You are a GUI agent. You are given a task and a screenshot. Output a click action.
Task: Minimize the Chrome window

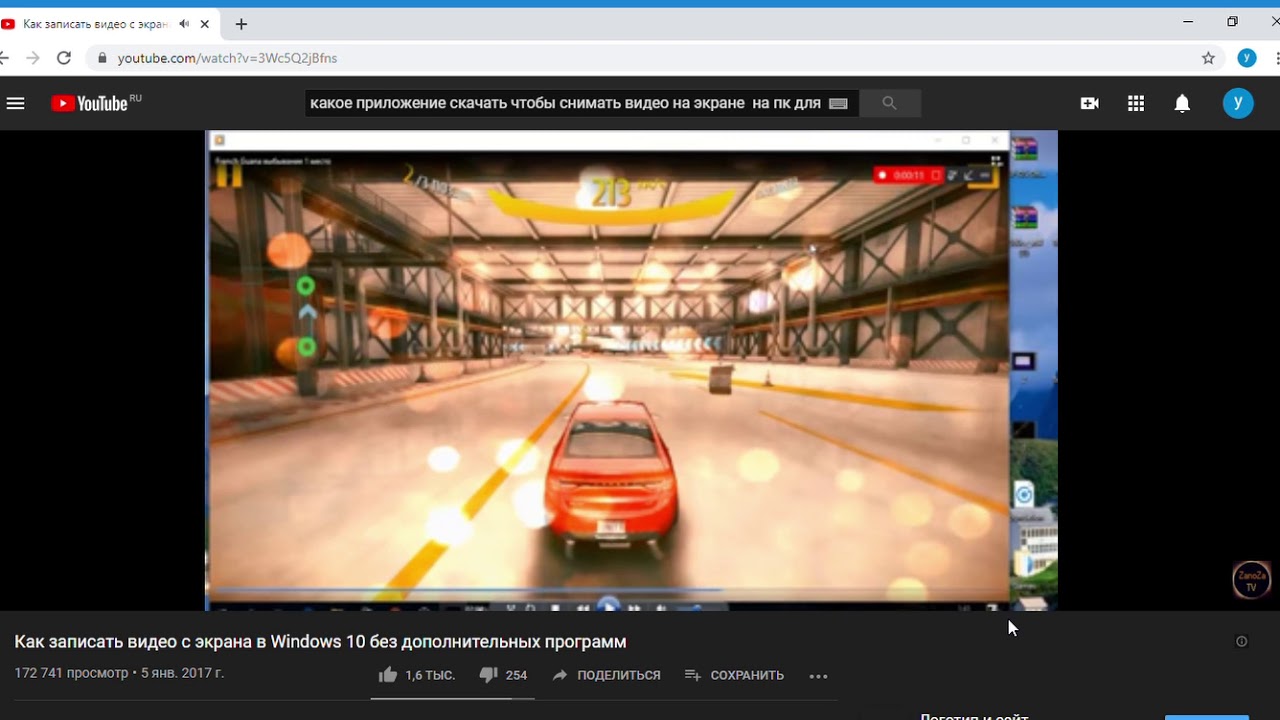click(x=1188, y=21)
